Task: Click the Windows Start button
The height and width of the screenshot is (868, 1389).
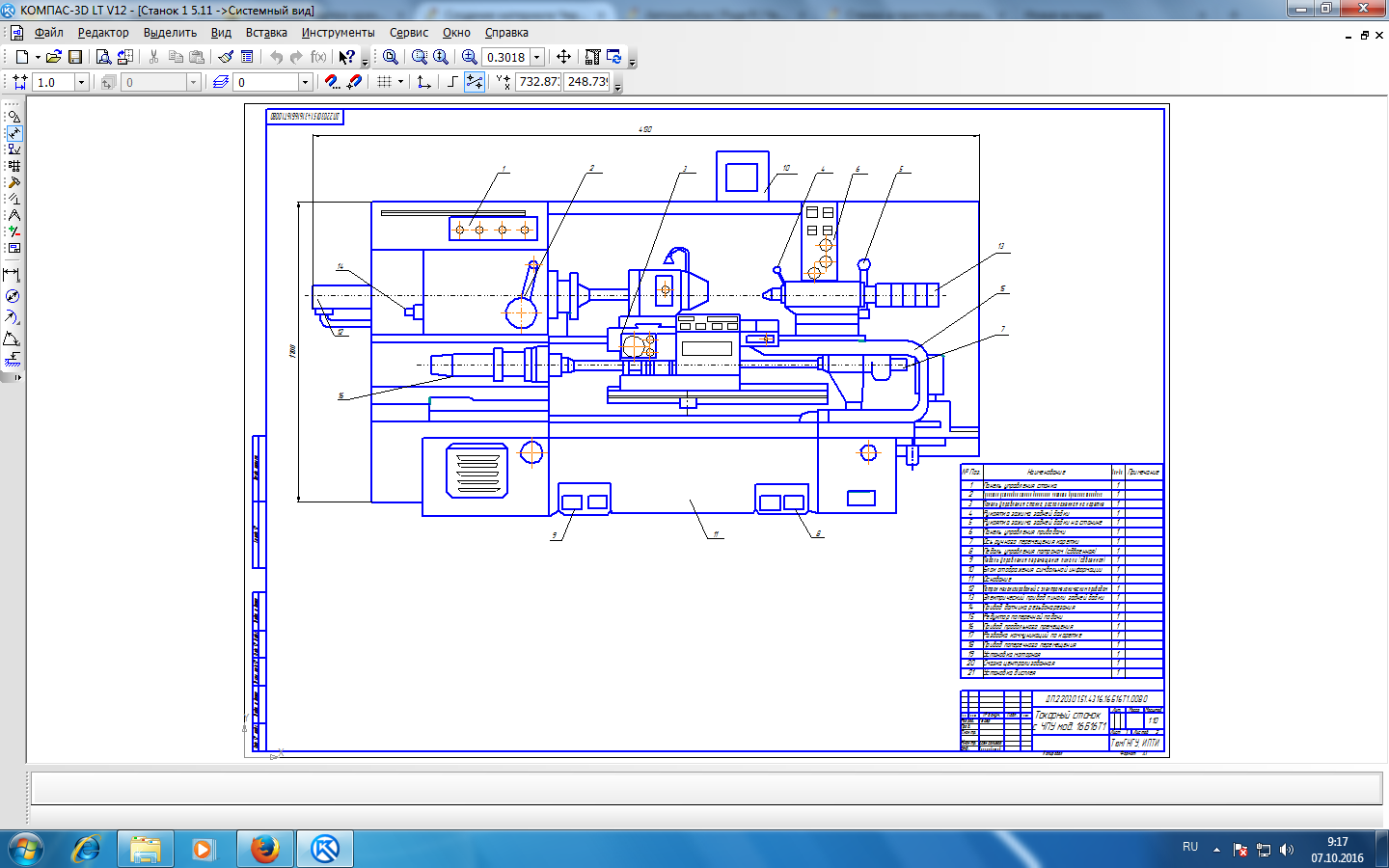Action: click(x=26, y=849)
